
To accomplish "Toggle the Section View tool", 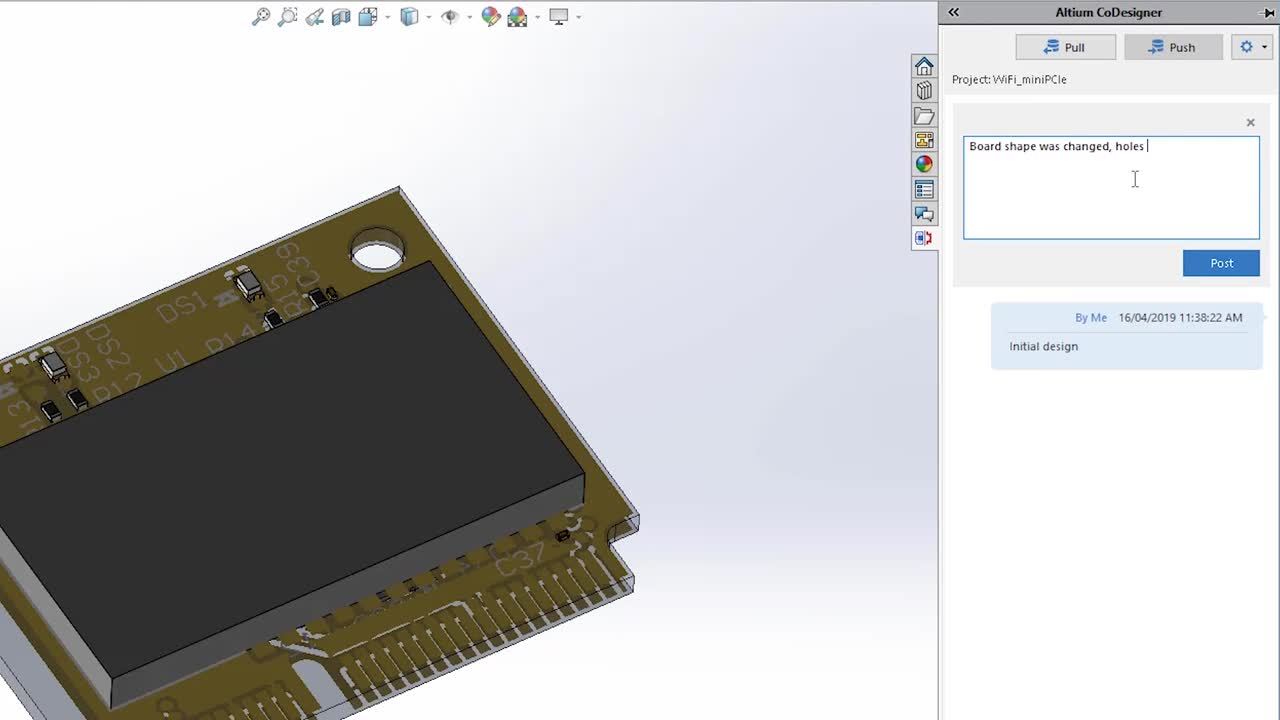I will (341, 17).
